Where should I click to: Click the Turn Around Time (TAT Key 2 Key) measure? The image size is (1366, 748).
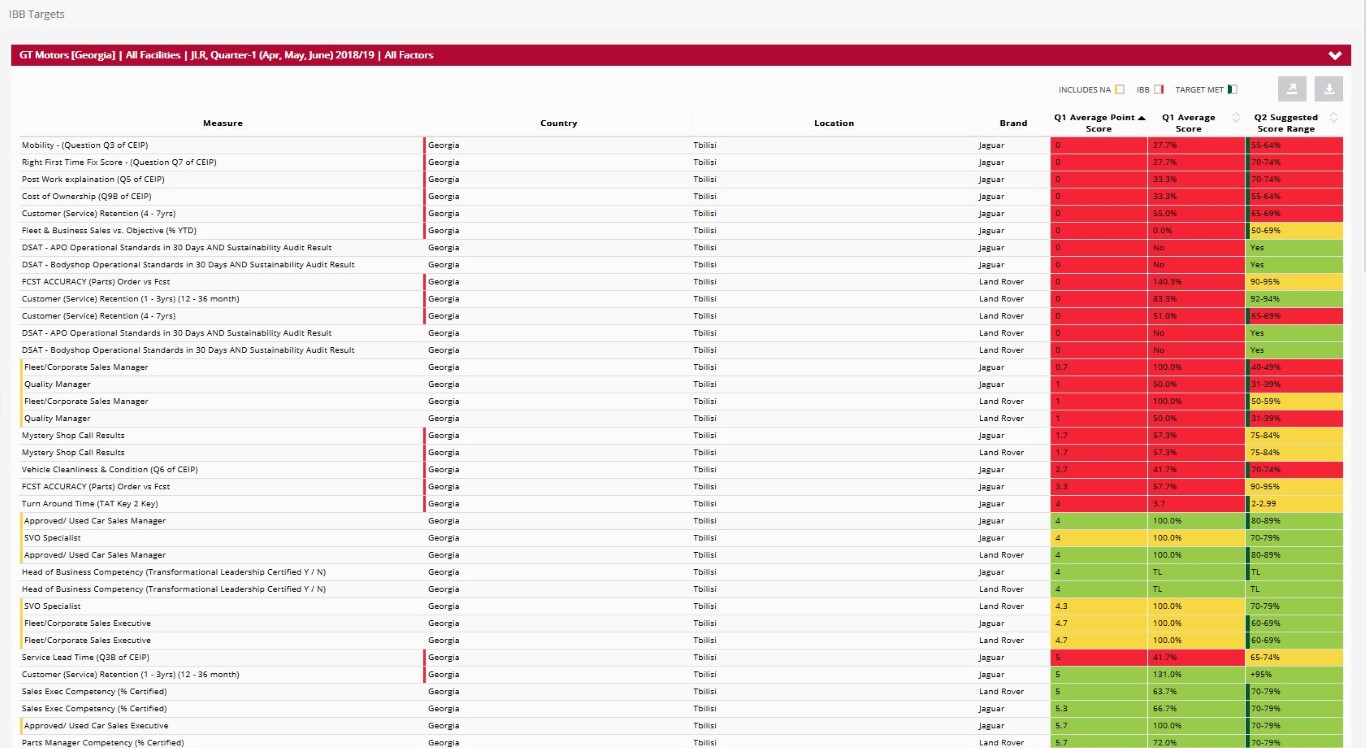[90, 504]
